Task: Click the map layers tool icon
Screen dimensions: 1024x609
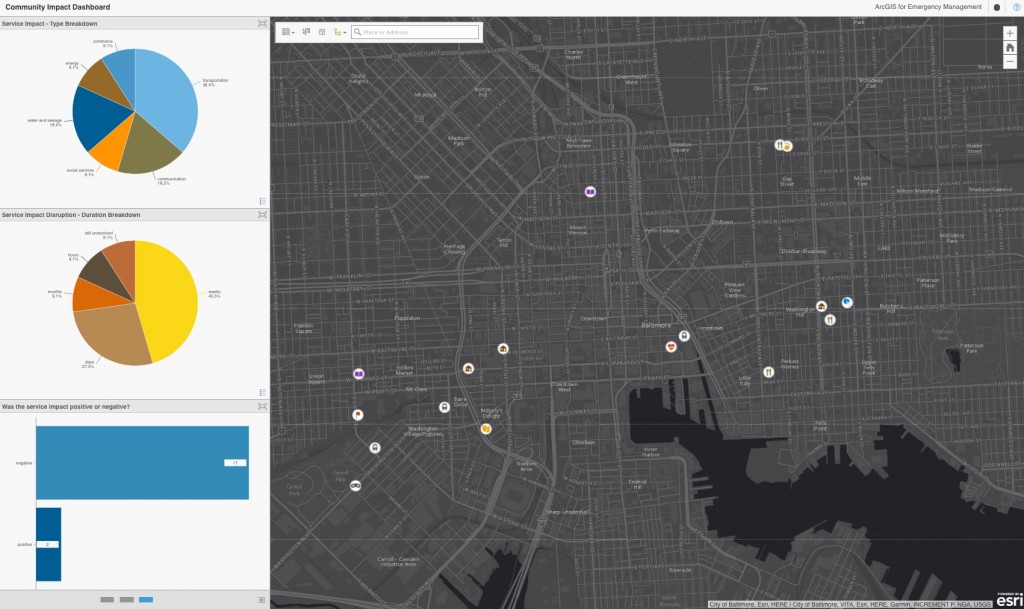Action: click(x=306, y=32)
